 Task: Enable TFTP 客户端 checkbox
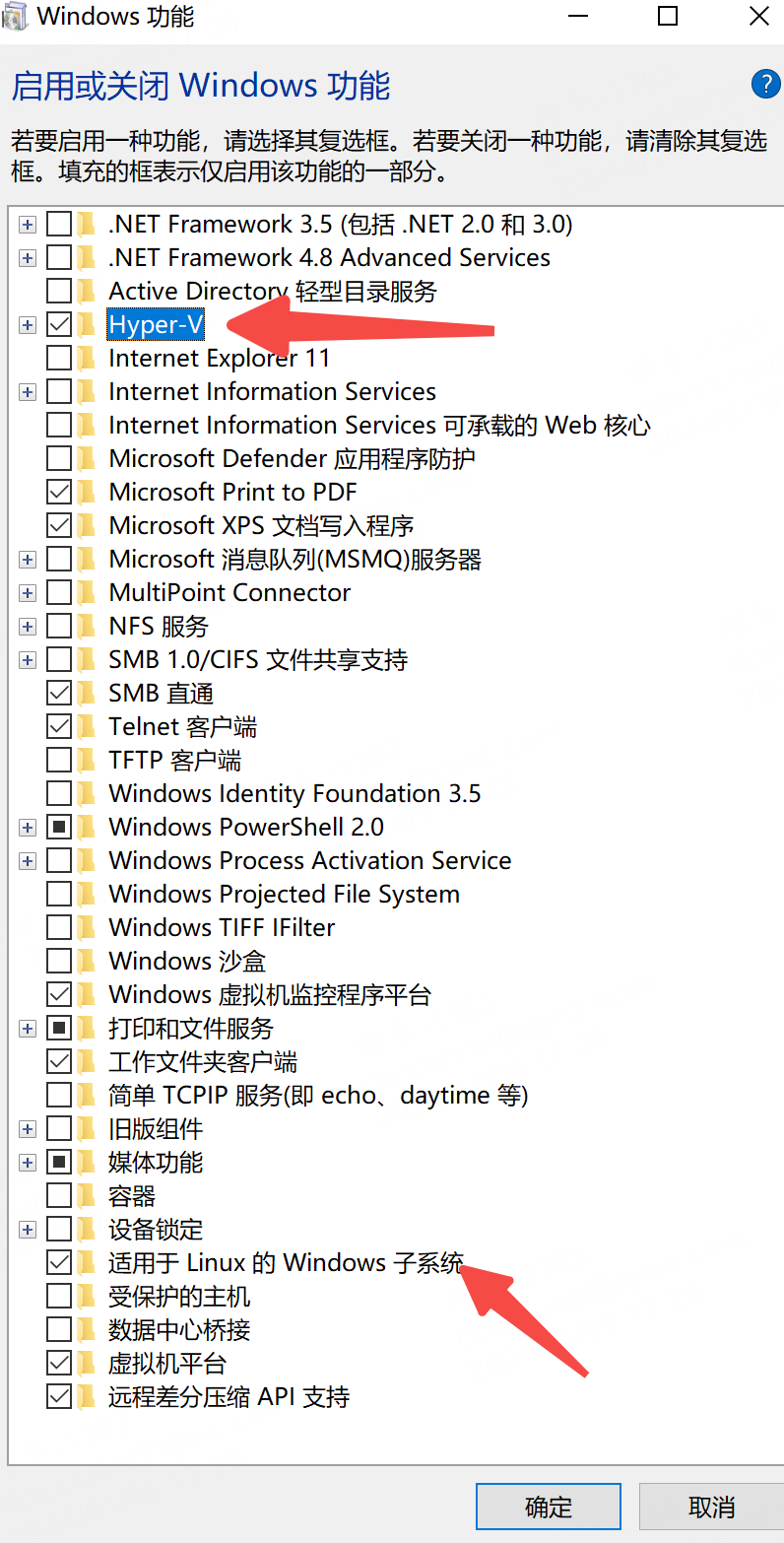[59, 760]
